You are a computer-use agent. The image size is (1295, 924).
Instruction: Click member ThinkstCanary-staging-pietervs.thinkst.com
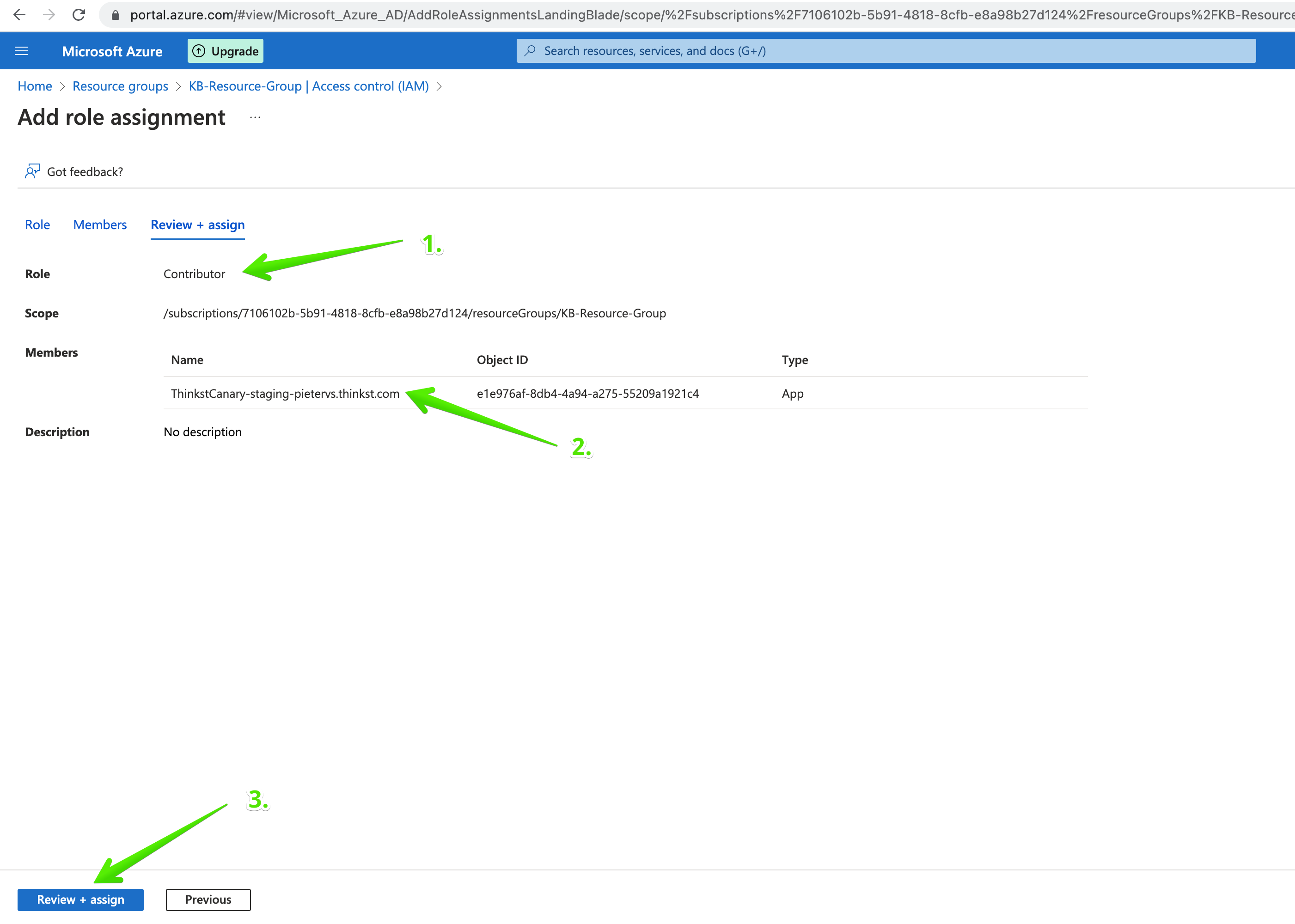285,394
